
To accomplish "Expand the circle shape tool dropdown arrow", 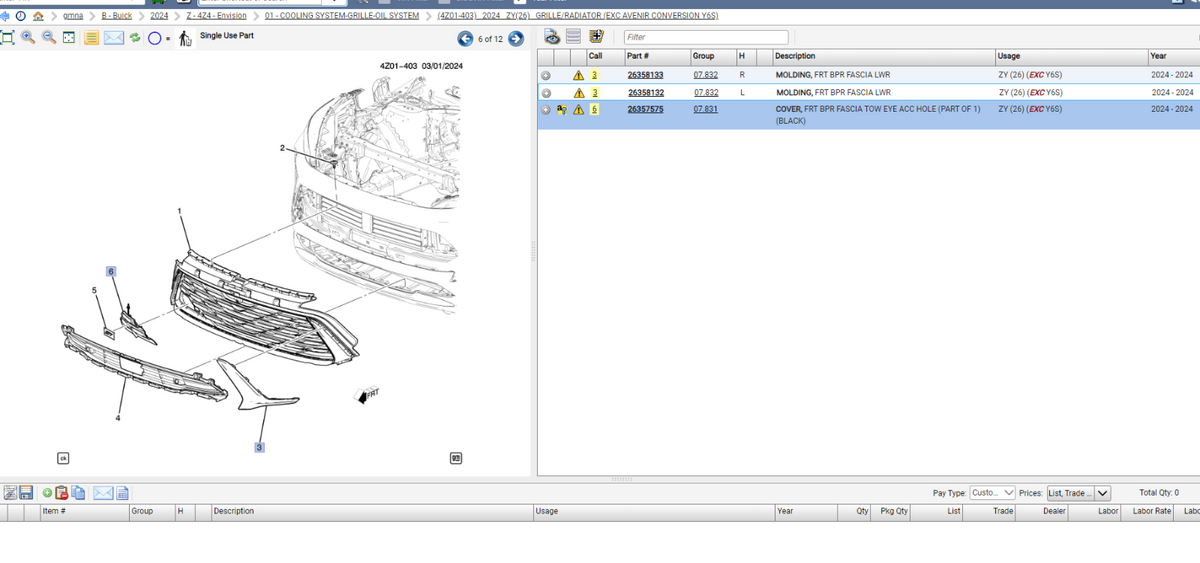I will tap(169, 39).
